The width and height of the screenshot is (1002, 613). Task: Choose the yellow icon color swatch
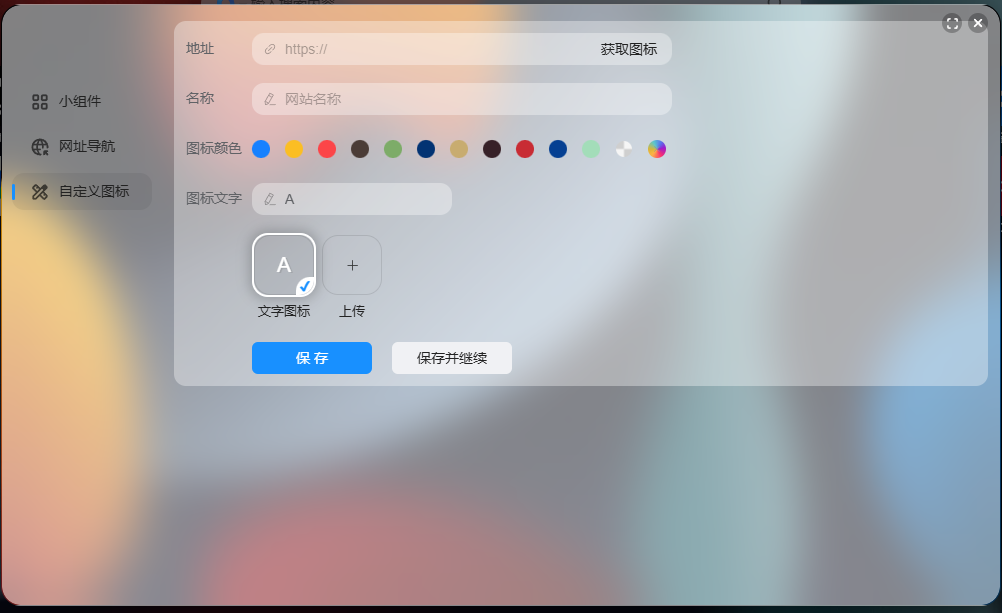click(x=294, y=149)
